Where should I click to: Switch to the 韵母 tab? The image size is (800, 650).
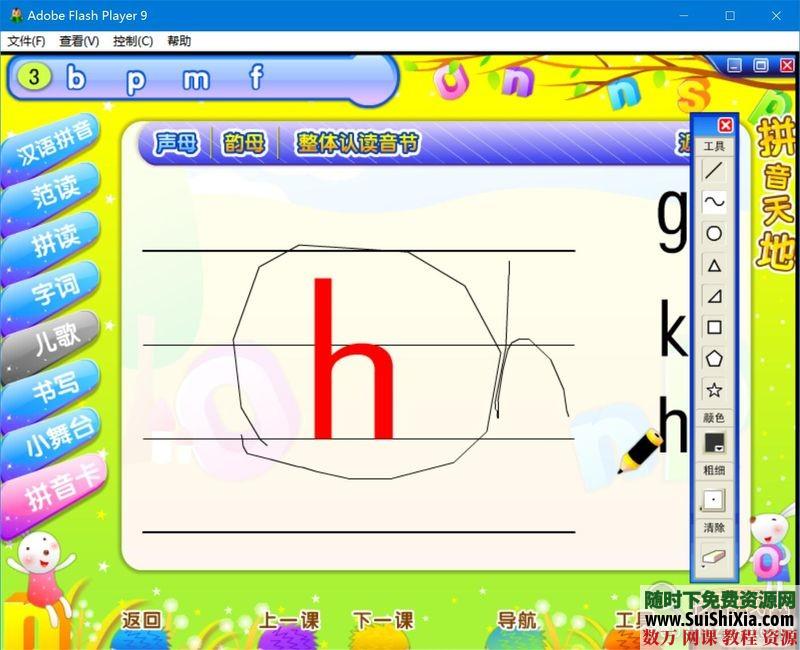click(x=245, y=144)
